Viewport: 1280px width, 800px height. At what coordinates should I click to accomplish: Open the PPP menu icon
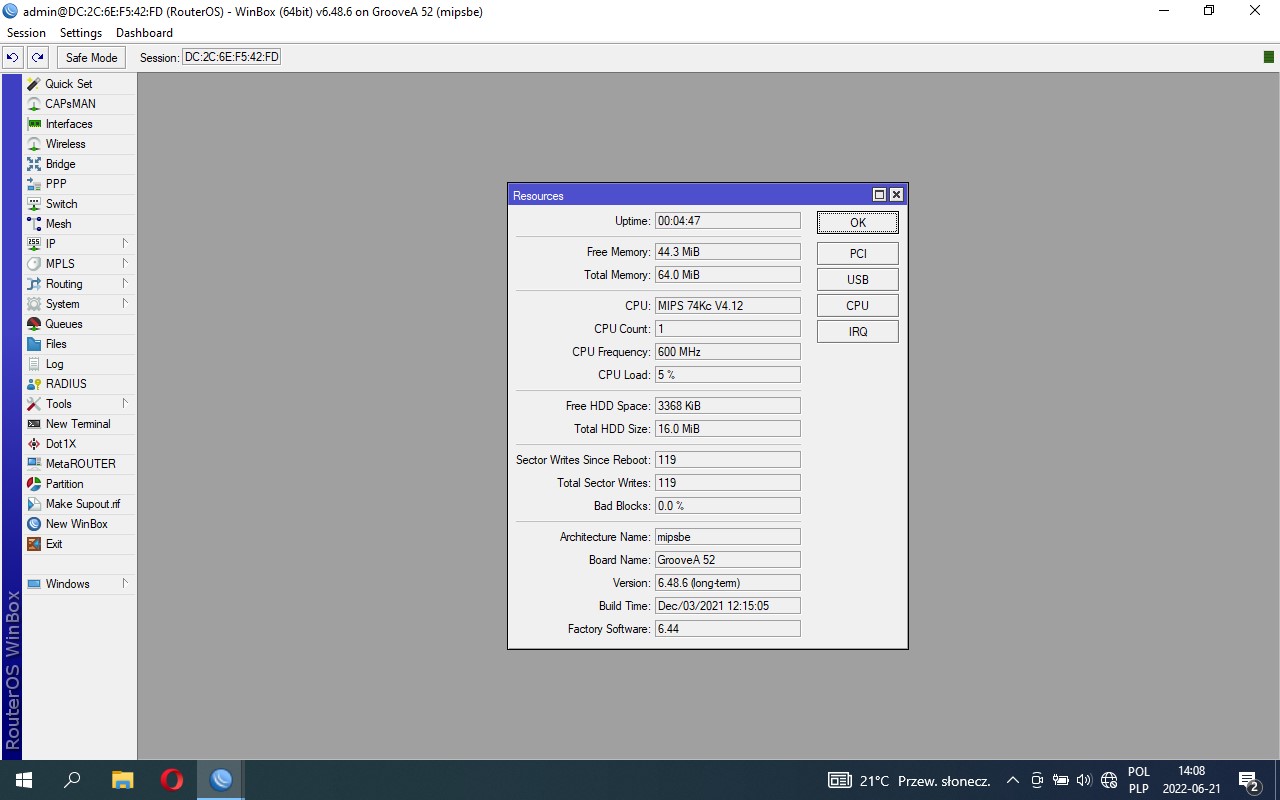[34, 184]
